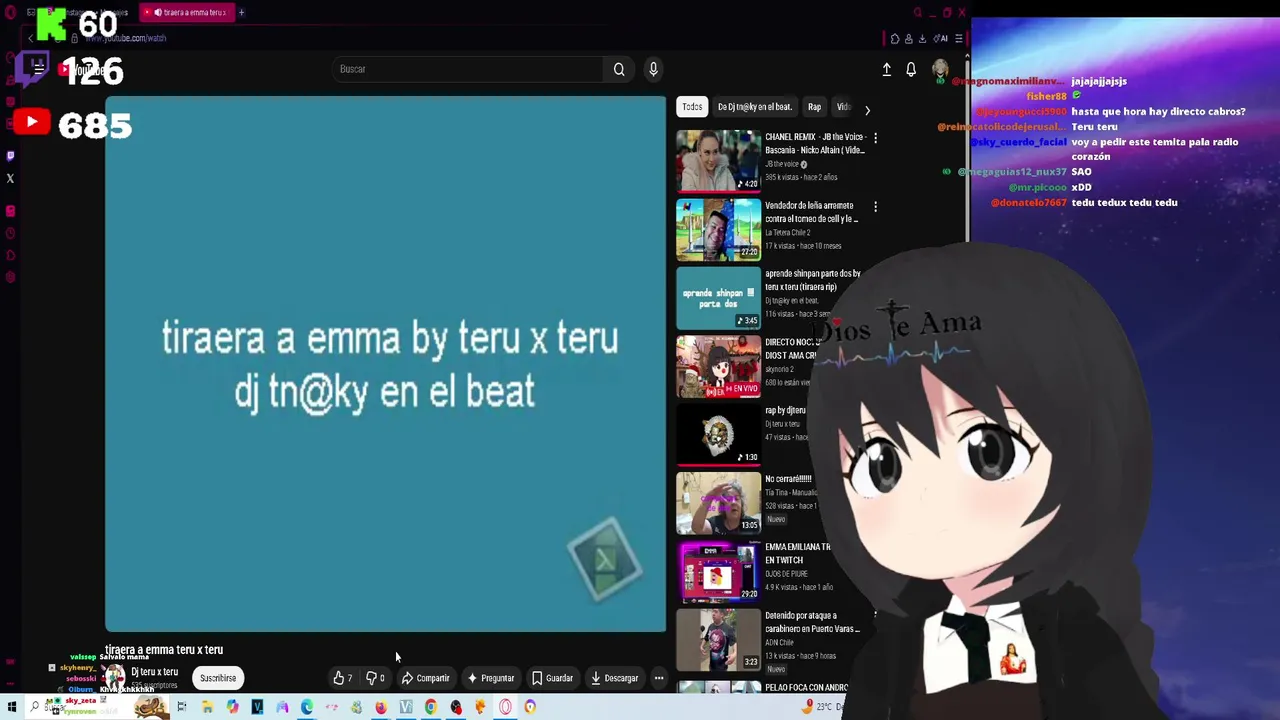Open X in the Opera sidebar

pyautogui.click(x=10, y=179)
